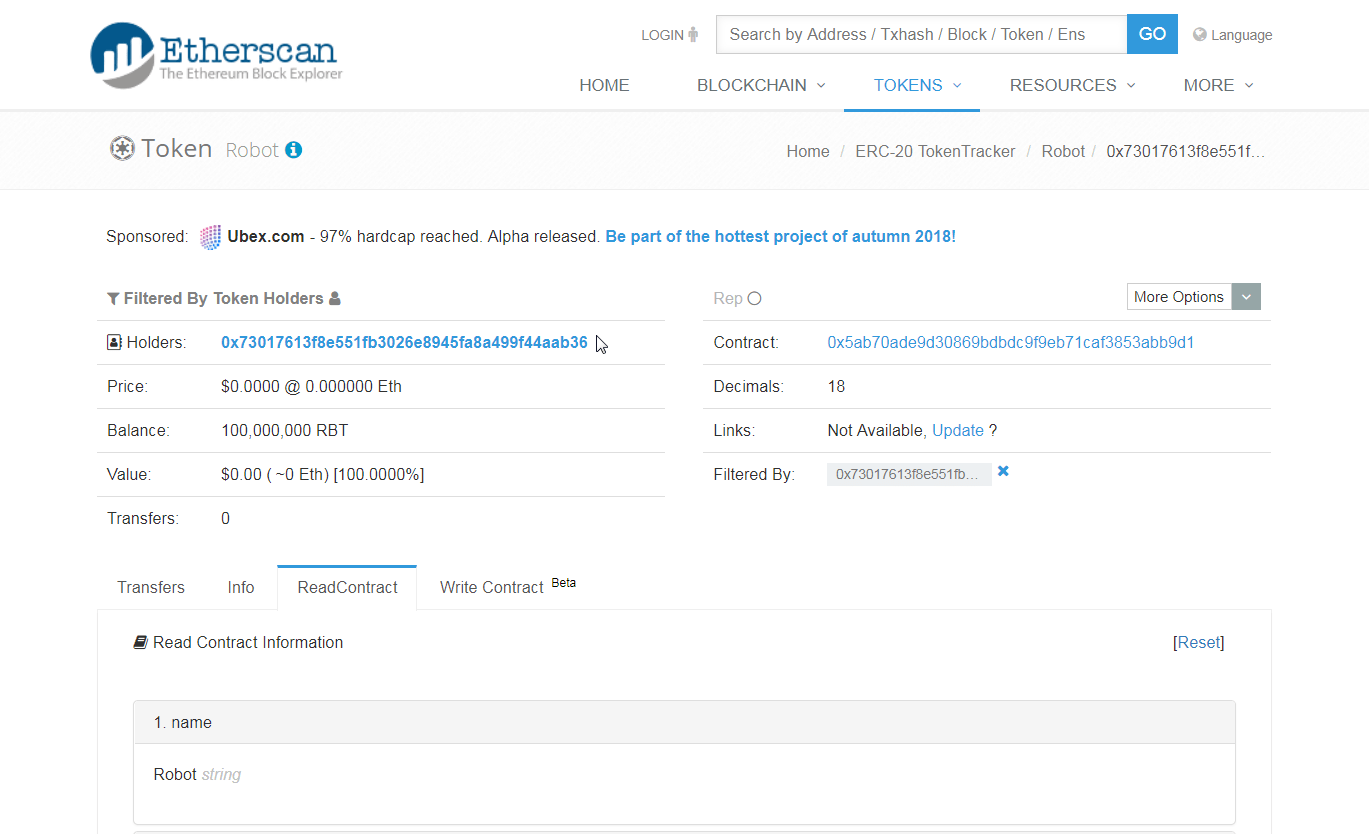The height and width of the screenshot is (834, 1369).
Task: Expand the More Options dropdown arrow
Action: click(x=1246, y=296)
